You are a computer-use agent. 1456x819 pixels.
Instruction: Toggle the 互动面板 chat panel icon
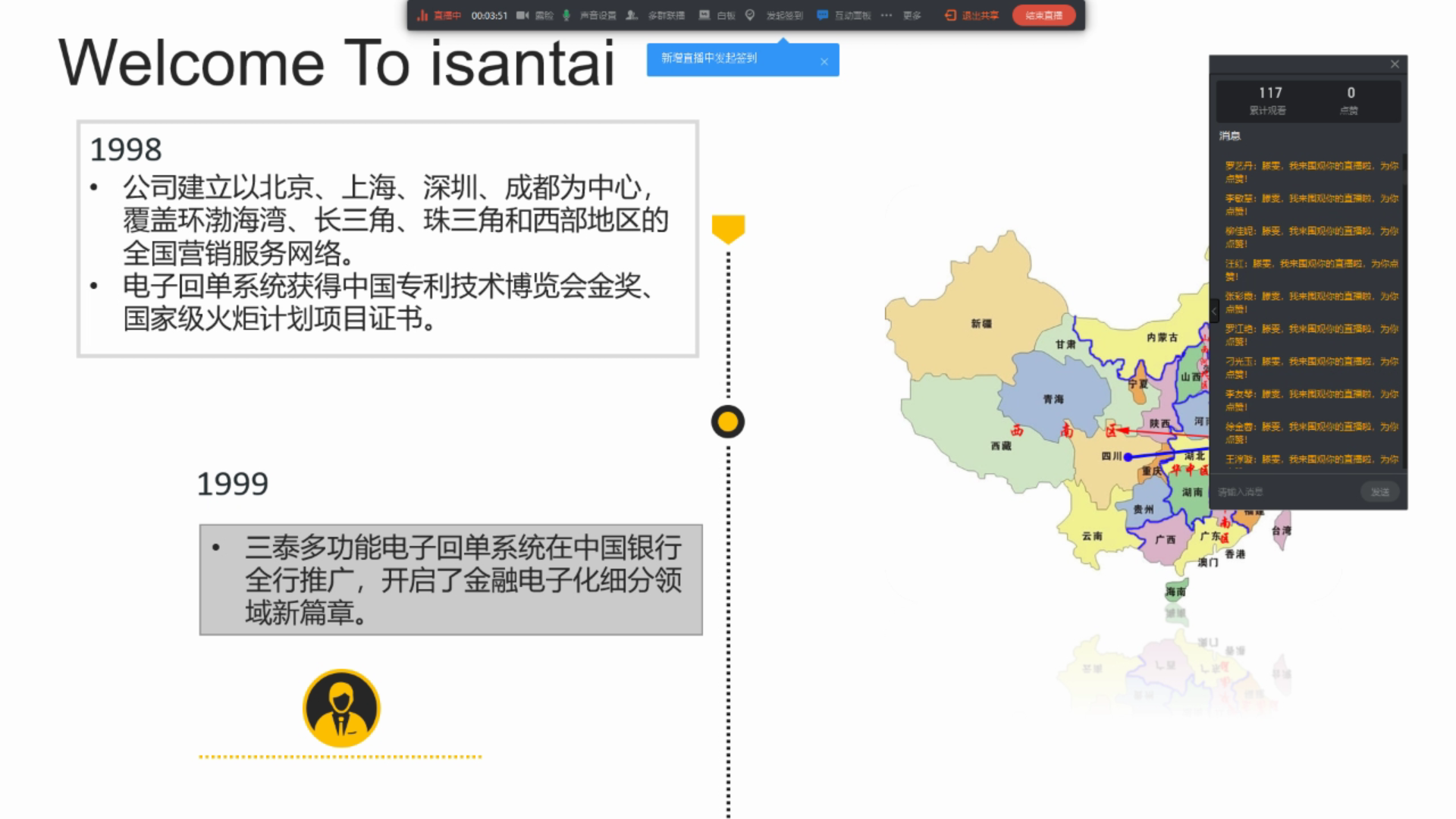(x=822, y=15)
